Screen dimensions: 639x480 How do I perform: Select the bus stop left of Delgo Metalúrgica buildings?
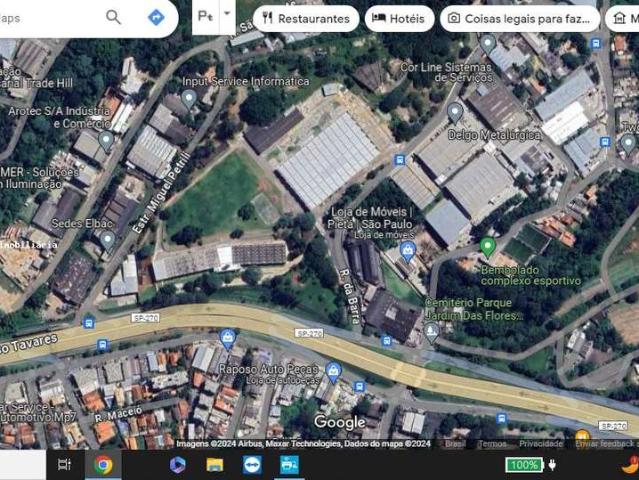pos(400,160)
